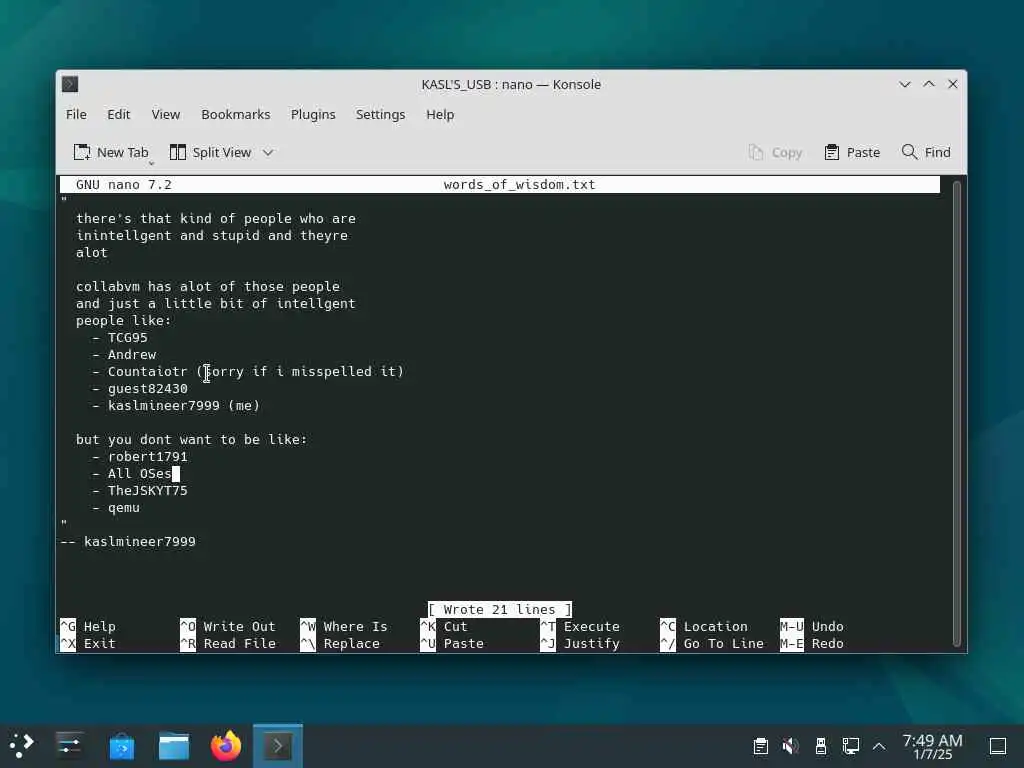Click the TheJSKYT75 line
1024x768 pixels.
coord(140,490)
